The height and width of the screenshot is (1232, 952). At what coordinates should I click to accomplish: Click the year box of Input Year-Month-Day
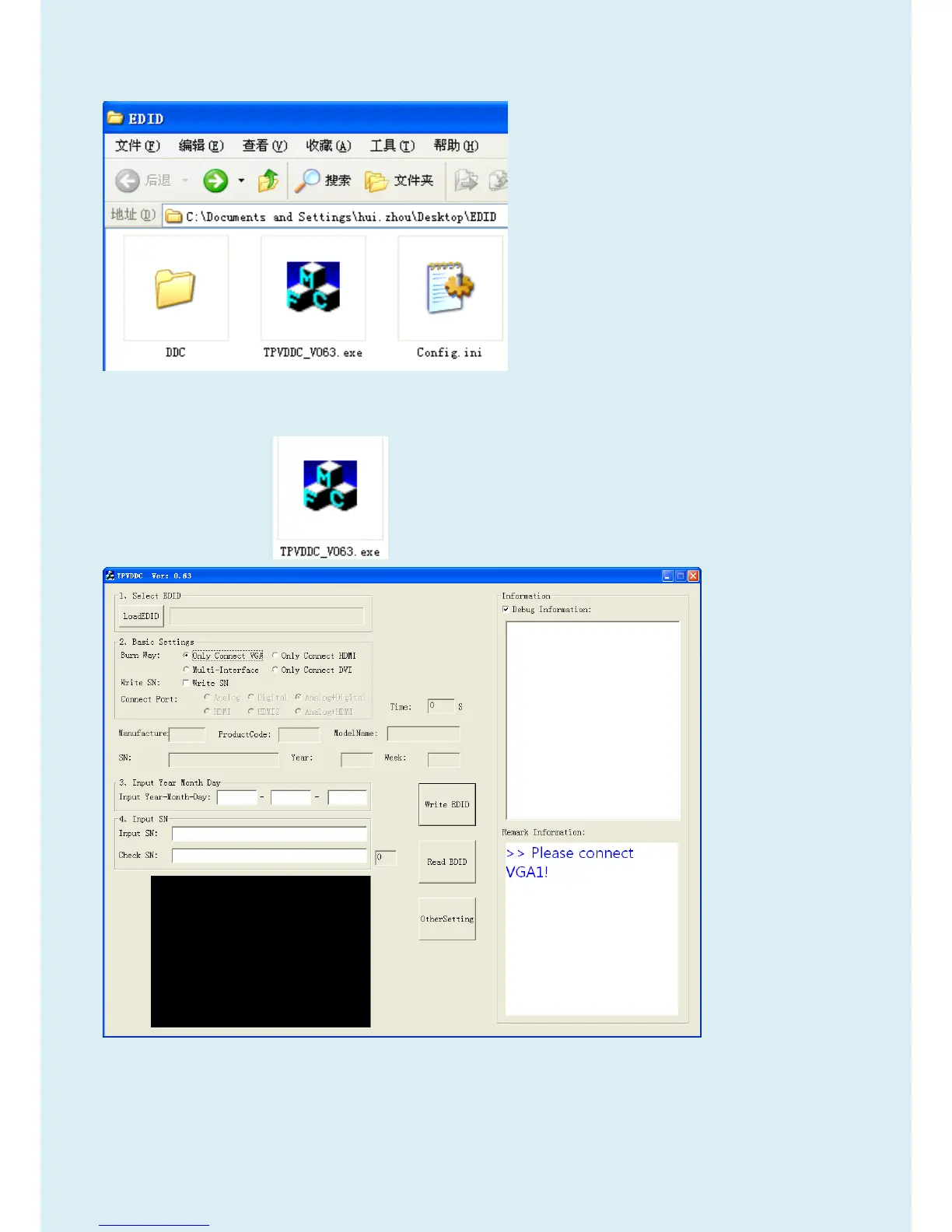click(x=237, y=797)
